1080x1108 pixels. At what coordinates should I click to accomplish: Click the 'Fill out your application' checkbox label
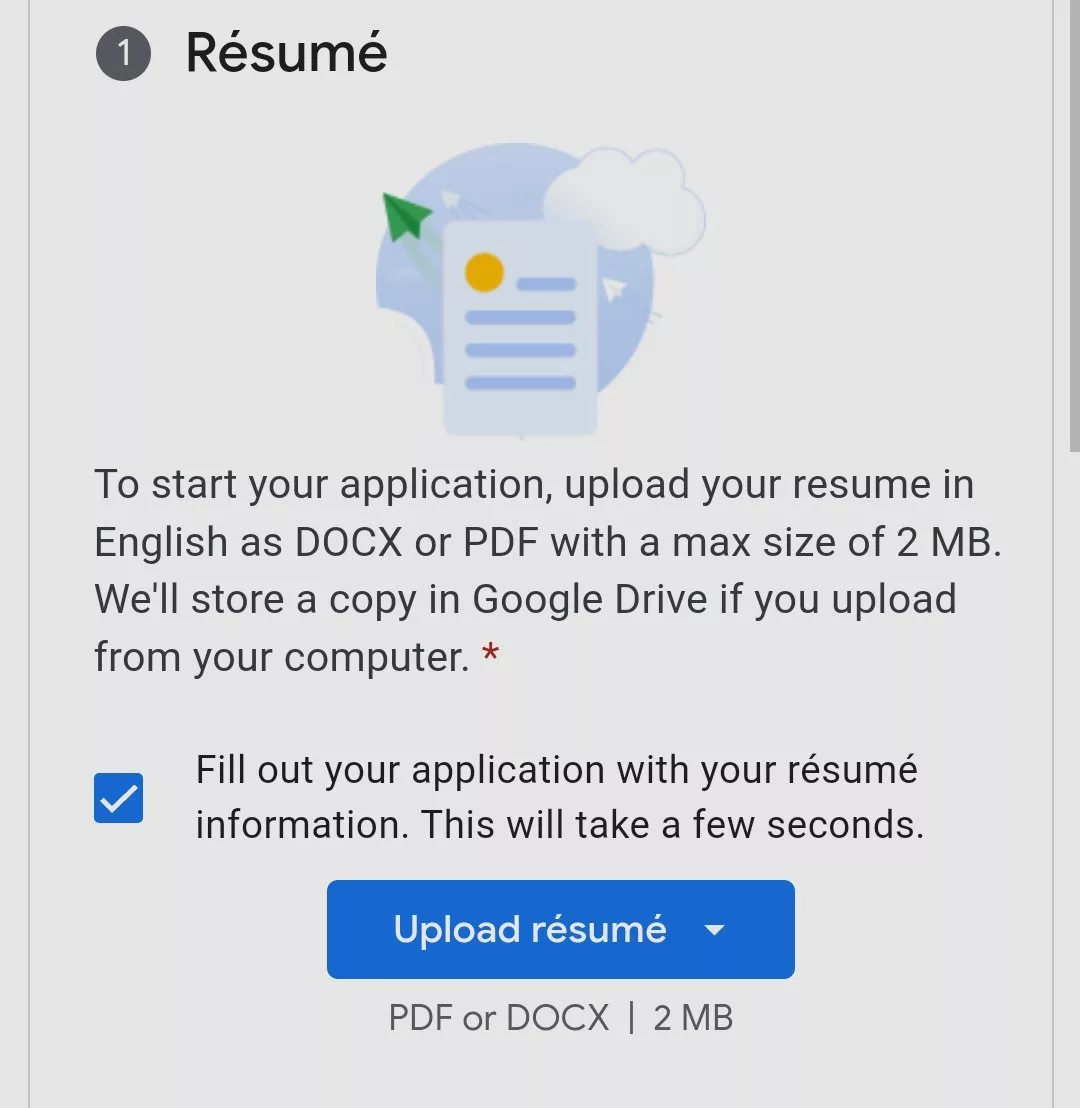click(558, 798)
